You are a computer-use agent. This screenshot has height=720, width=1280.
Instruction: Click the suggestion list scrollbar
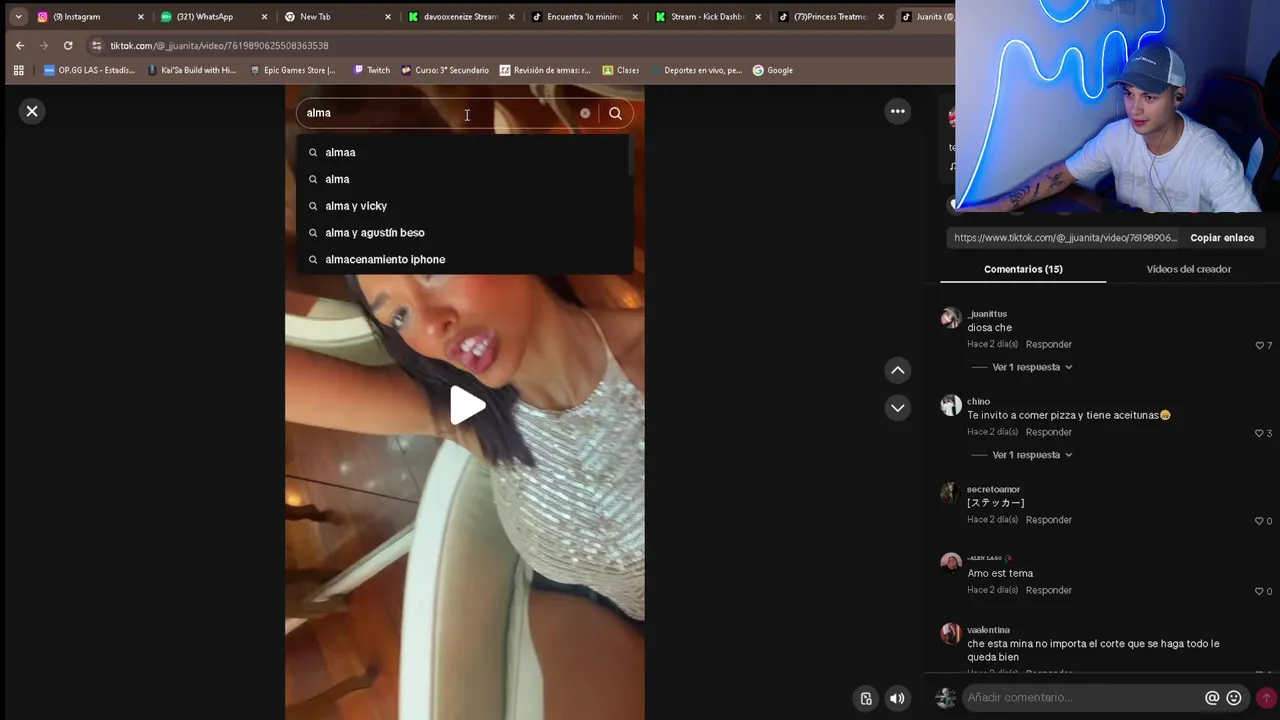(x=630, y=155)
